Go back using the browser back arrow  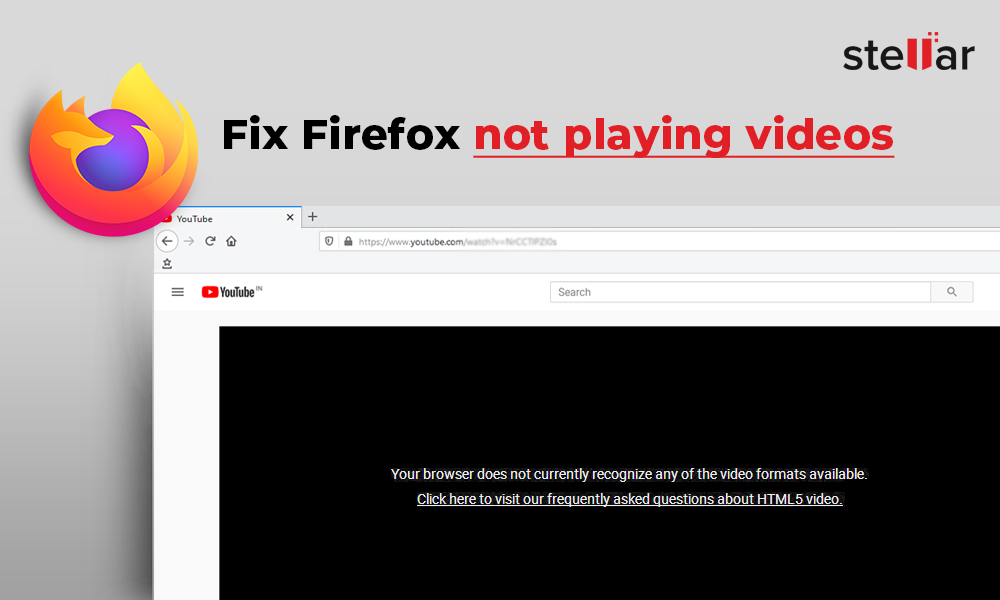point(167,241)
